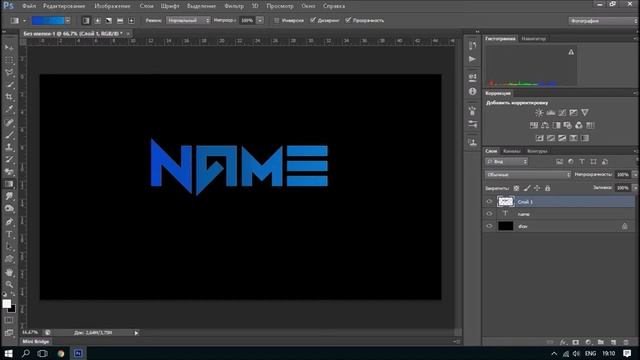The height and width of the screenshot is (360, 640).
Task: Open the Редактирование menu
Action: pyautogui.click(x=64, y=6)
